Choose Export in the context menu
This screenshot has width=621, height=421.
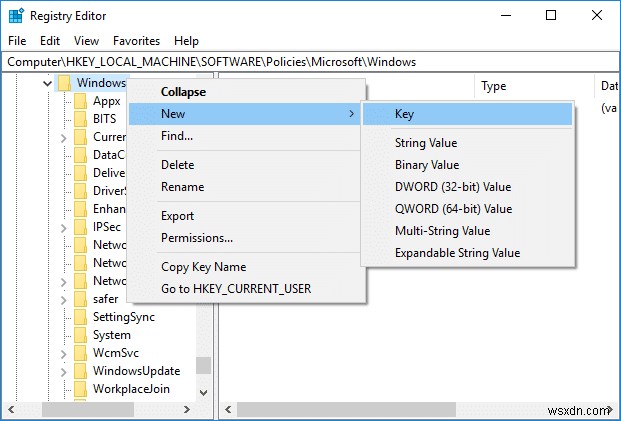point(246,216)
